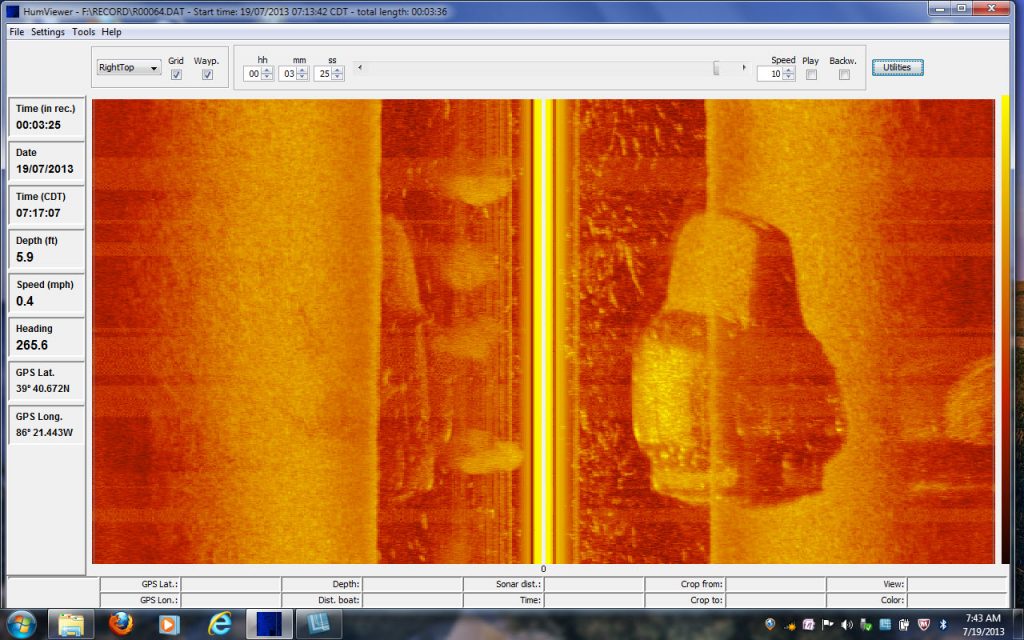Click the HumViewer taskbar icon
The height and width of the screenshot is (640, 1024).
pyautogui.click(x=269, y=624)
